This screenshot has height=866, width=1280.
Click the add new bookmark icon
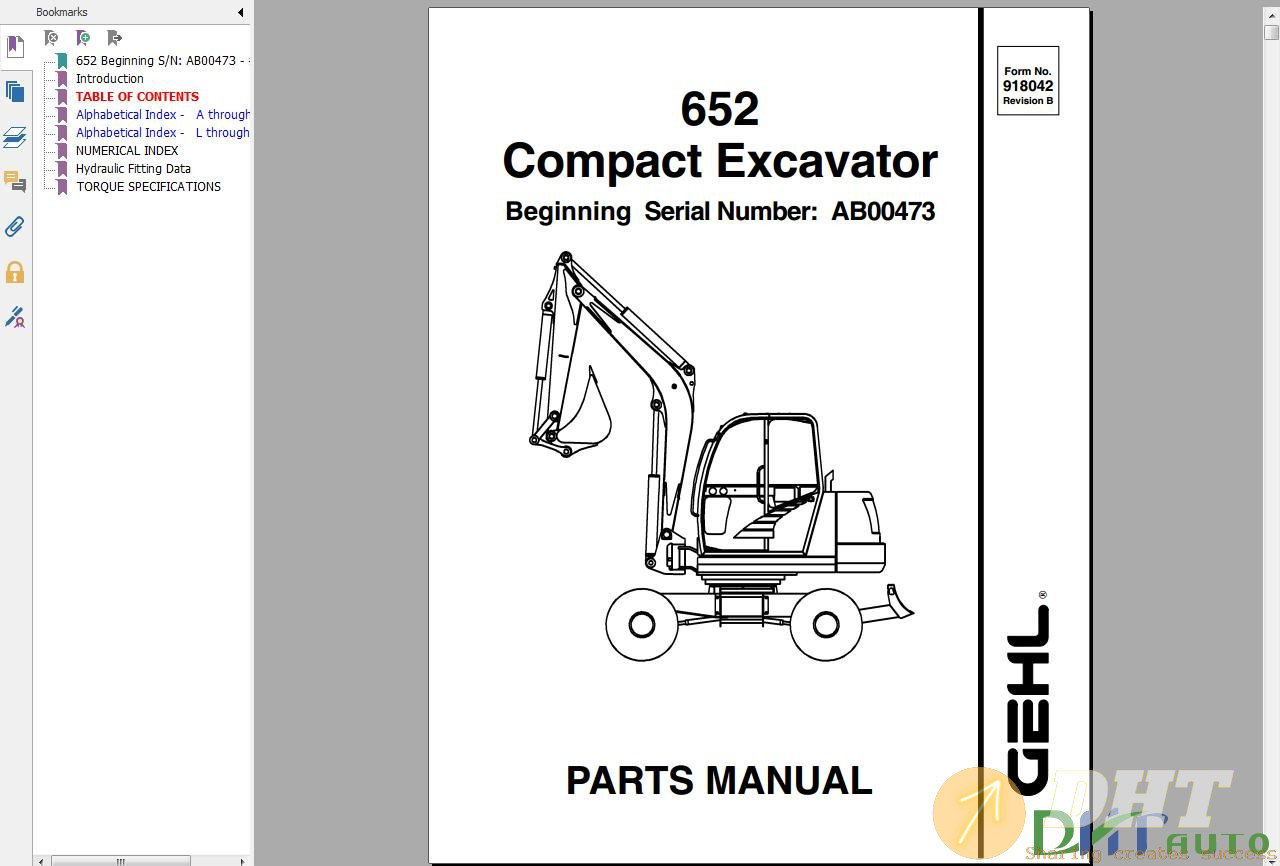(83, 38)
